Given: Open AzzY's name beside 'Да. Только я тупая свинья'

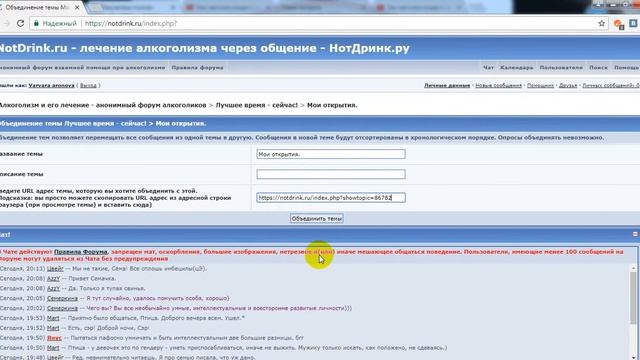Looking at the screenshot, I should pyautogui.click(x=53, y=288).
